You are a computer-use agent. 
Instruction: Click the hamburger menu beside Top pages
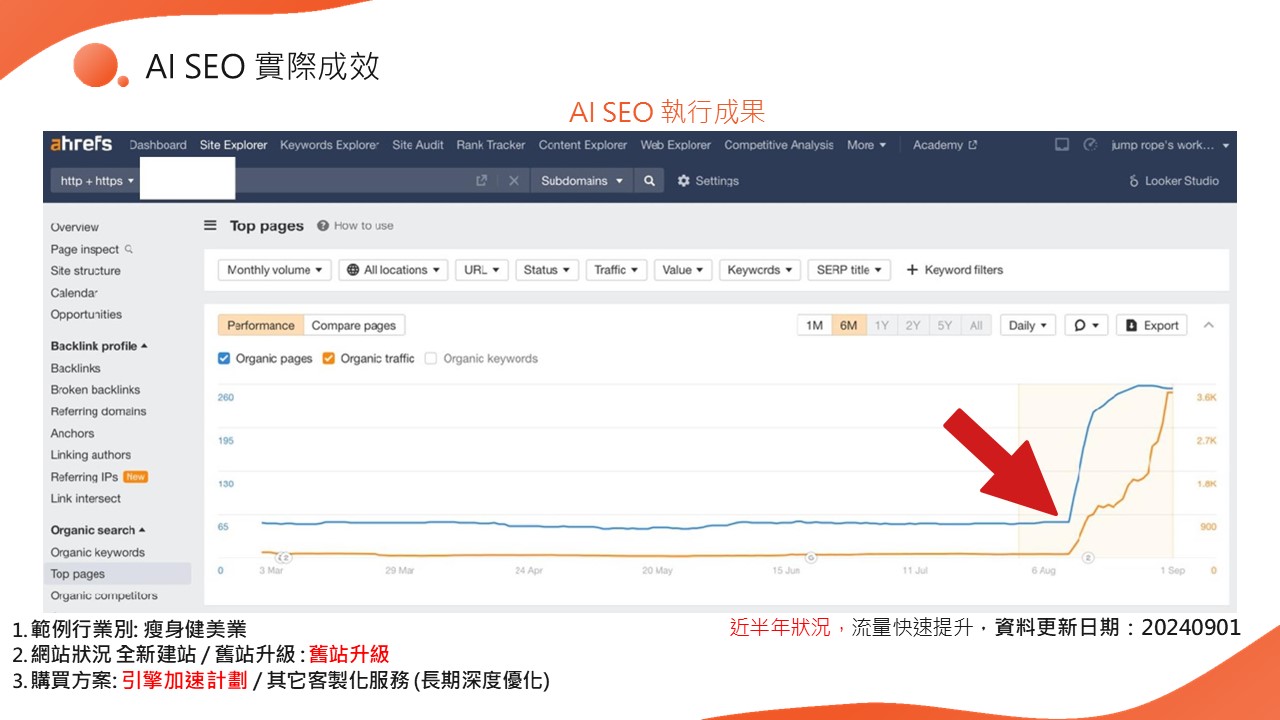pos(210,226)
